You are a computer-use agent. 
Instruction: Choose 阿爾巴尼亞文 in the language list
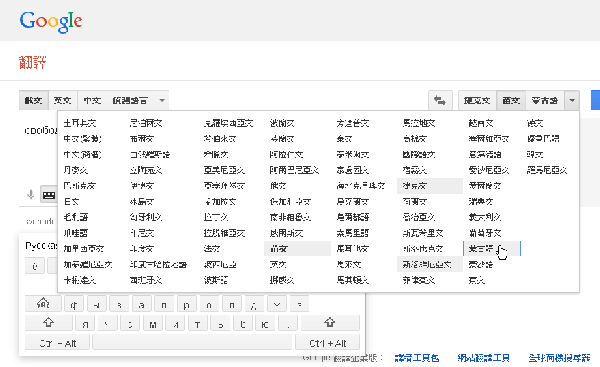click(x=294, y=170)
